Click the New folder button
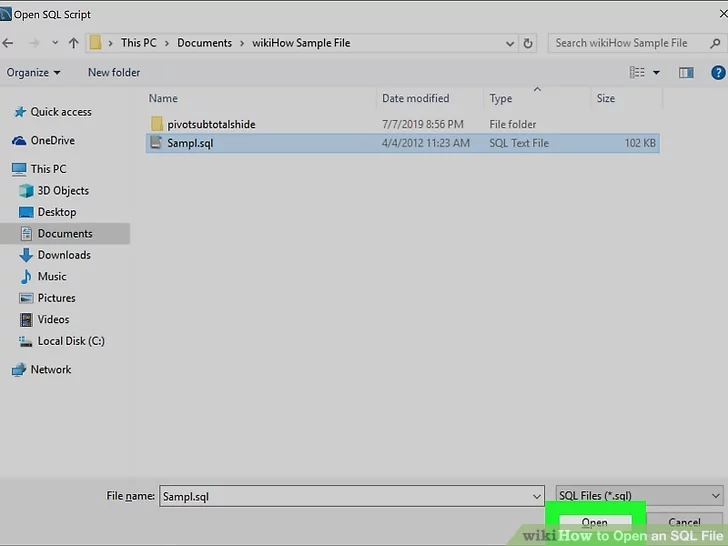The width and height of the screenshot is (728, 546). click(114, 72)
